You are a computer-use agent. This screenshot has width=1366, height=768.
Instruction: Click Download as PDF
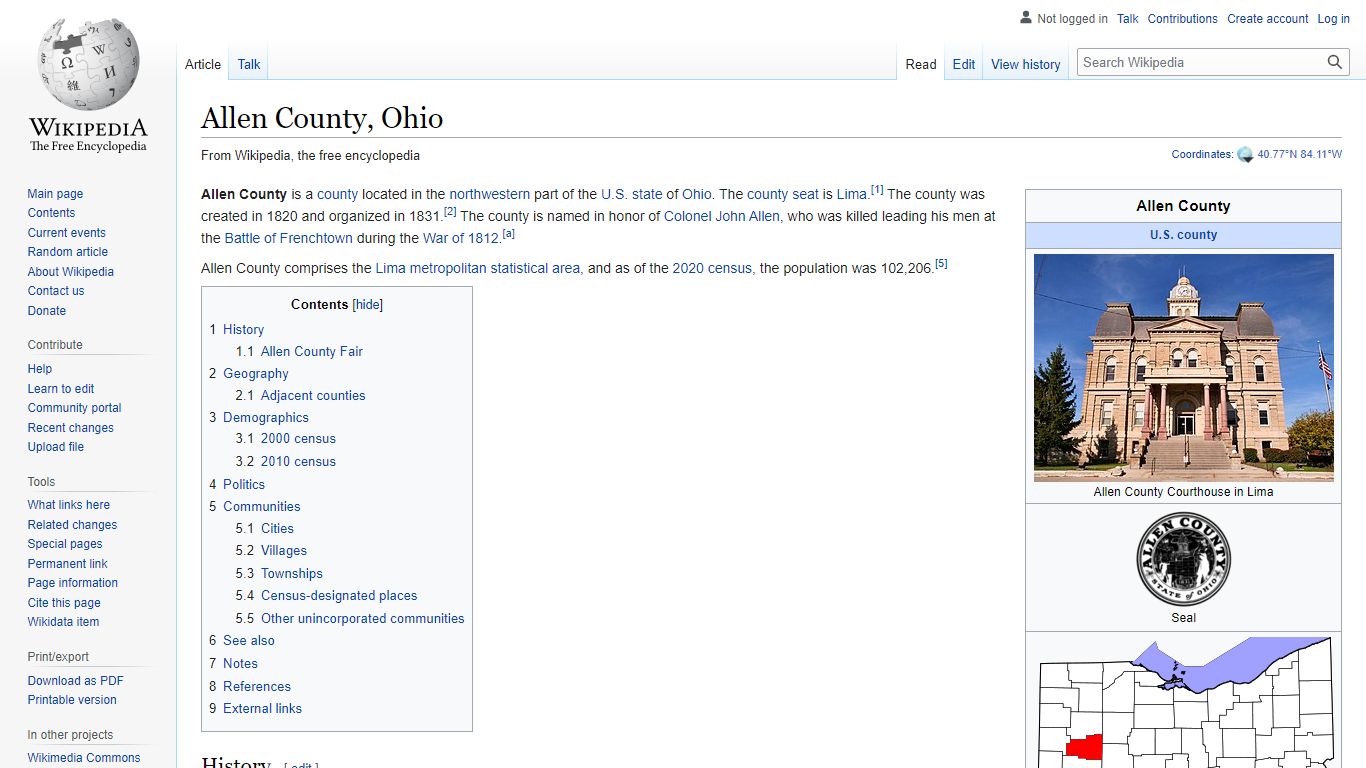click(76, 681)
